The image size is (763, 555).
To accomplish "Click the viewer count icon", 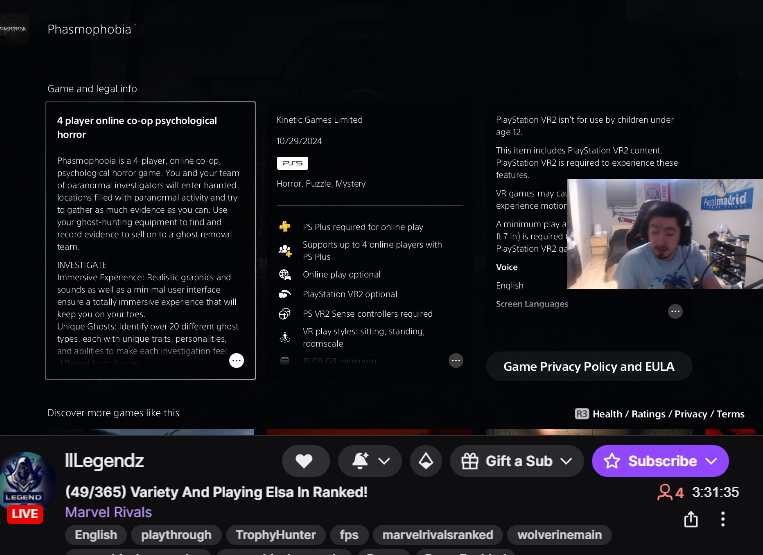I will point(665,492).
